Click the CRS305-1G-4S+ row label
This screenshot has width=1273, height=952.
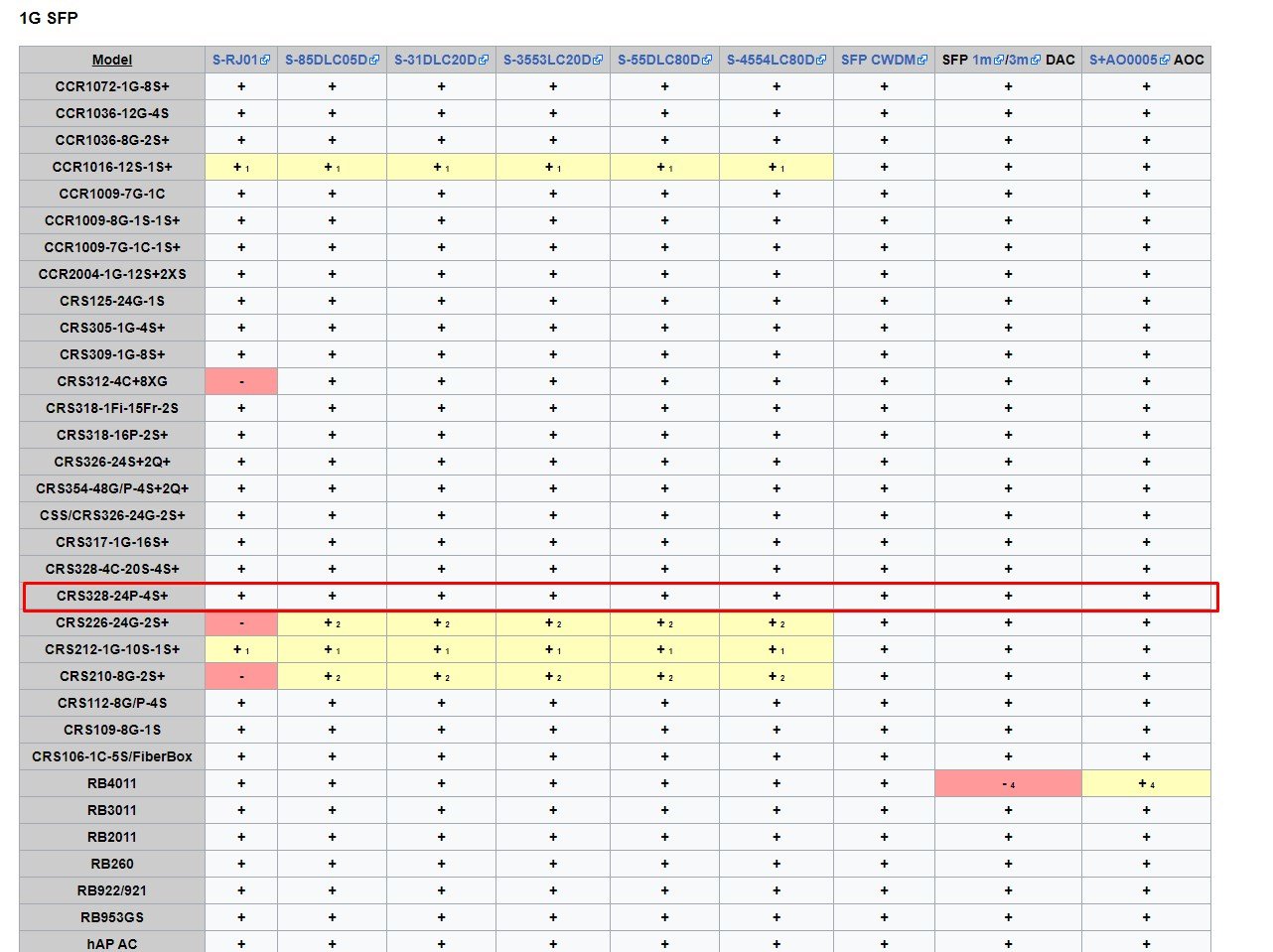point(112,328)
